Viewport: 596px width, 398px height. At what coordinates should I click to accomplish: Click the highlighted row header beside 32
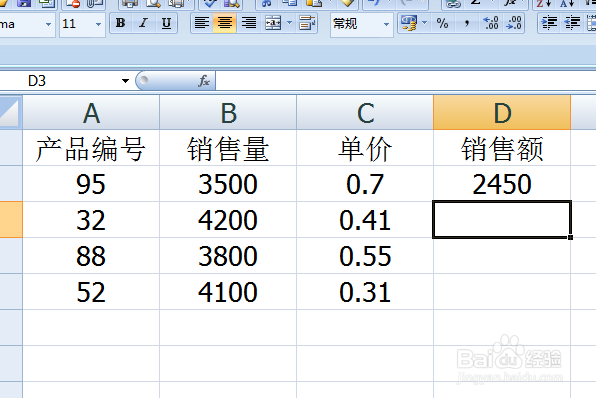(11, 220)
